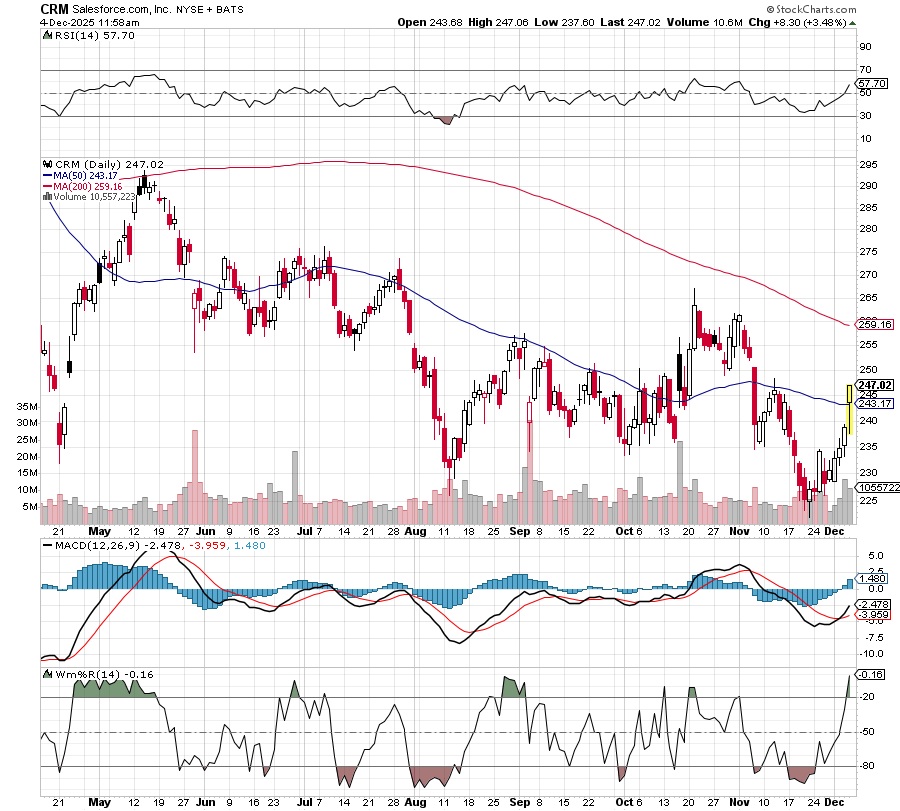900x811 pixels.
Task: Click the red MA(200) legend line marker
Action: (x=47, y=186)
